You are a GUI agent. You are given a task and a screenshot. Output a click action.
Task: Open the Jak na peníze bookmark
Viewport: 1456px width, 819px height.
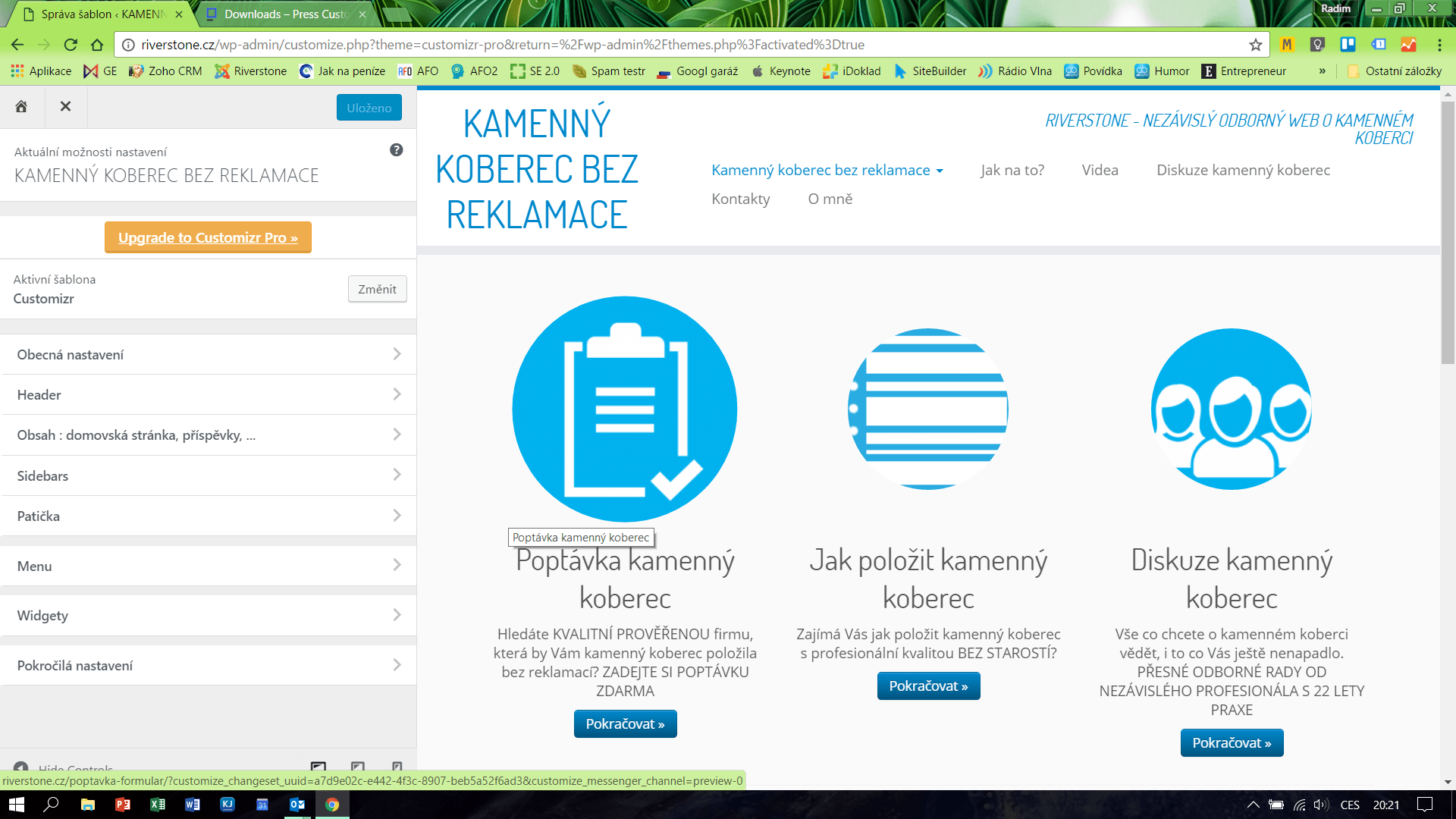[342, 71]
